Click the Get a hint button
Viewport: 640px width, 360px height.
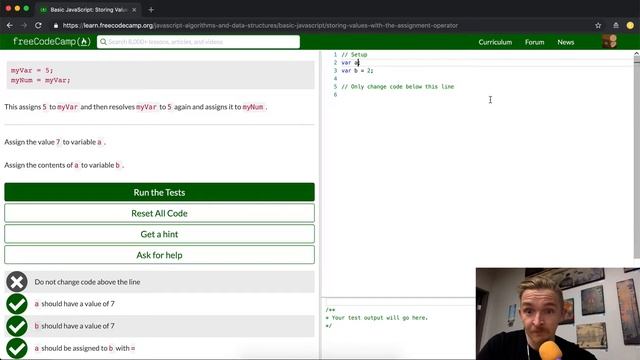click(x=159, y=234)
